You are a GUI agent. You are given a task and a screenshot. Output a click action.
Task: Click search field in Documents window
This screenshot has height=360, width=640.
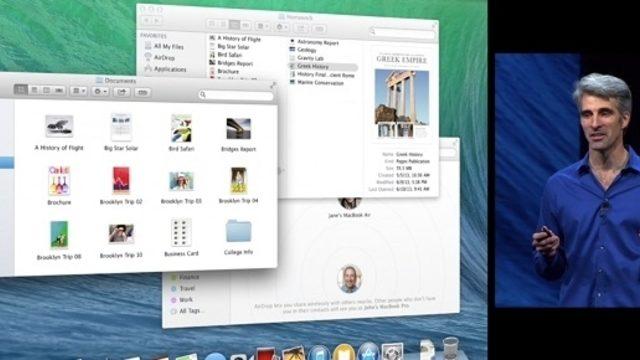tap(236, 95)
